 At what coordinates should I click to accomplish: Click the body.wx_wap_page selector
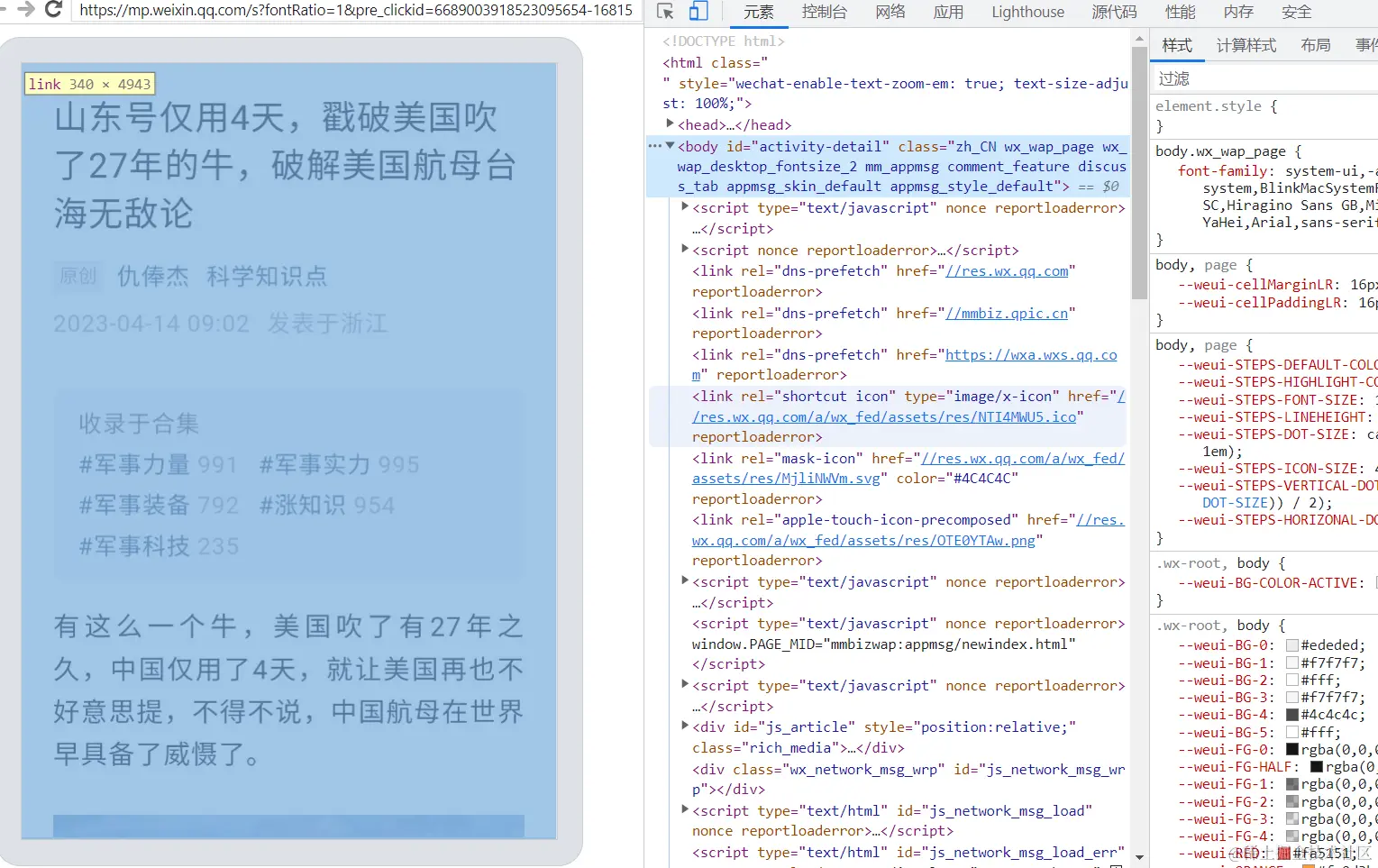[x=1221, y=151]
